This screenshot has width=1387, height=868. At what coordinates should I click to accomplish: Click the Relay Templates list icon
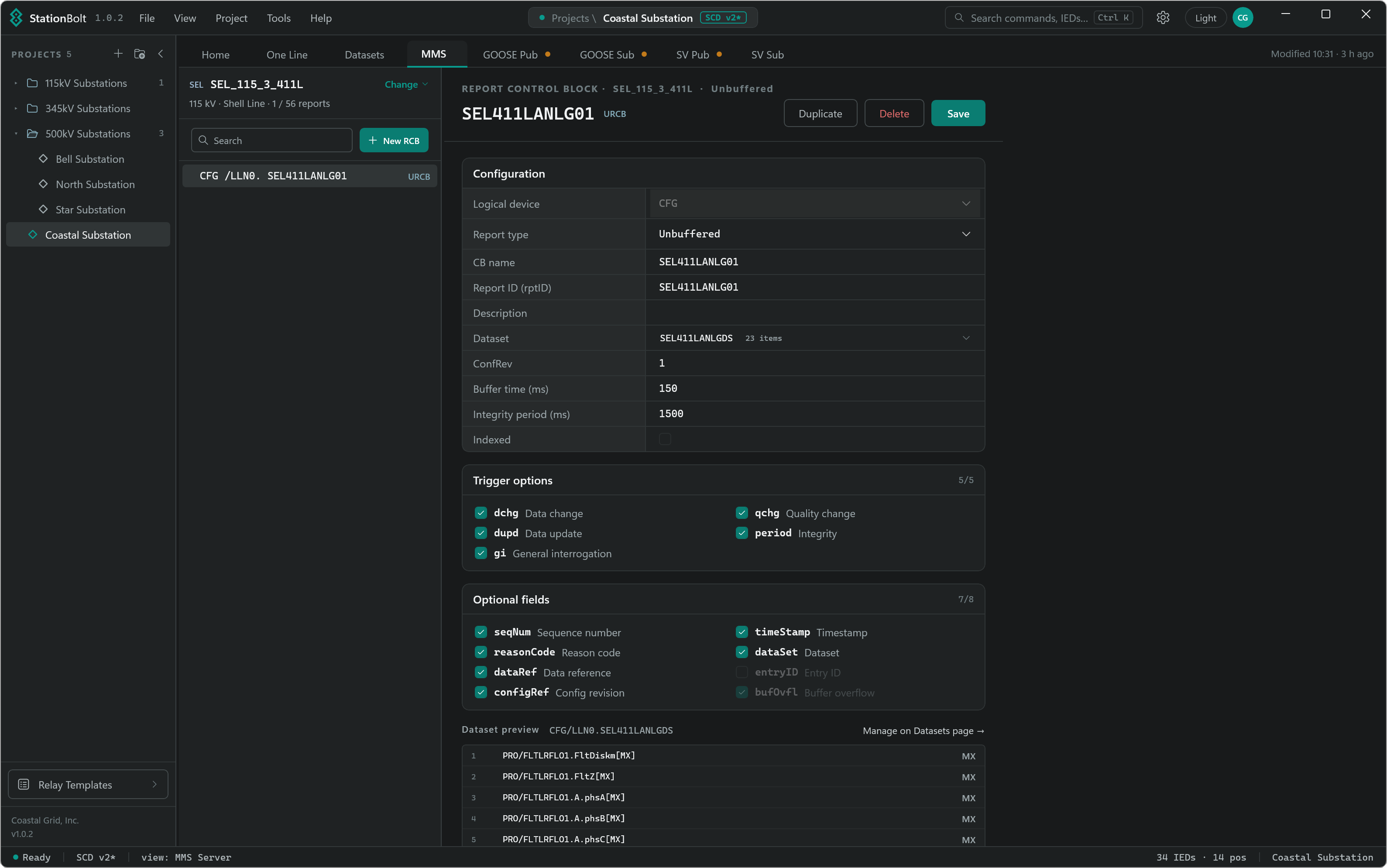coord(24,784)
